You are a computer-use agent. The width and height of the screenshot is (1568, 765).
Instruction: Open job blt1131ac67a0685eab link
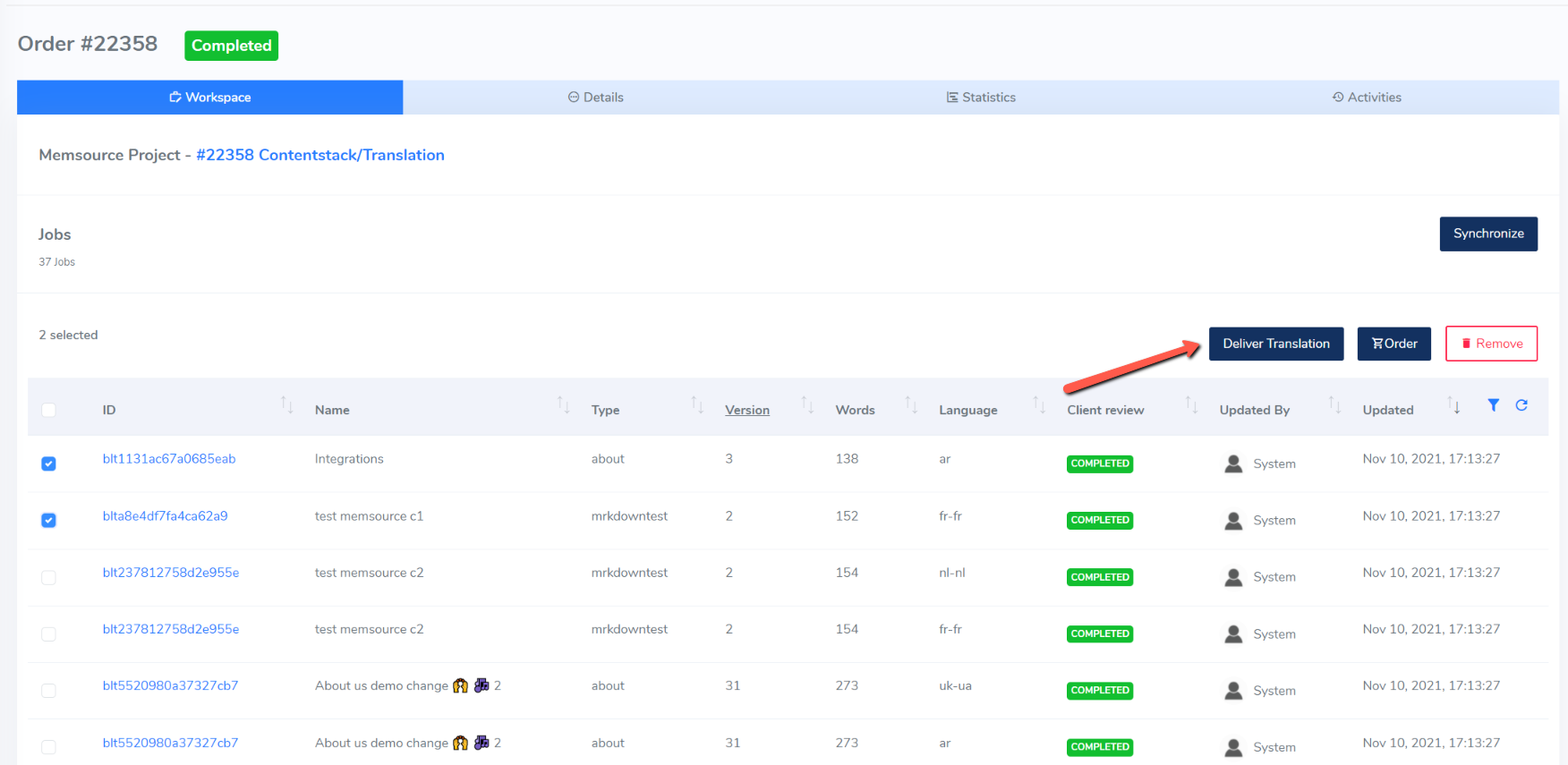click(169, 459)
